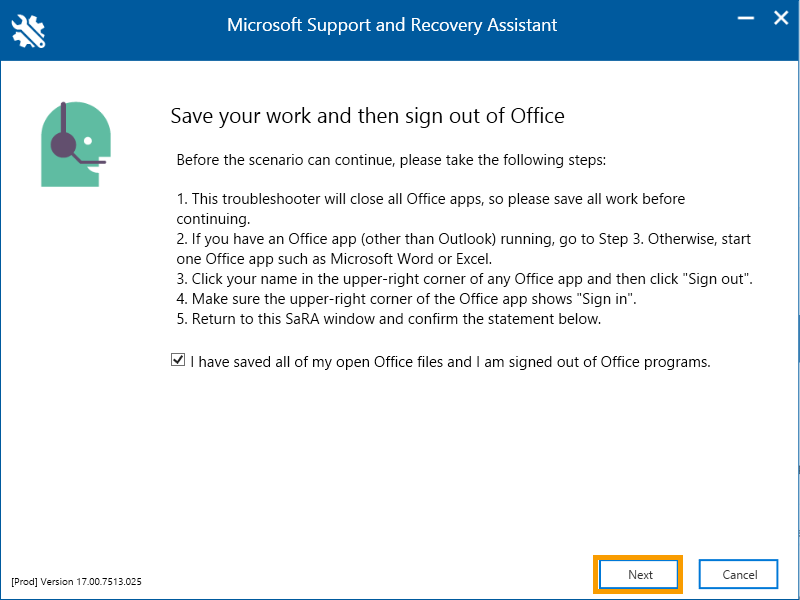This screenshot has width=800, height=600.
Task: Click the headset support agent illustration
Action: pos(76,144)
